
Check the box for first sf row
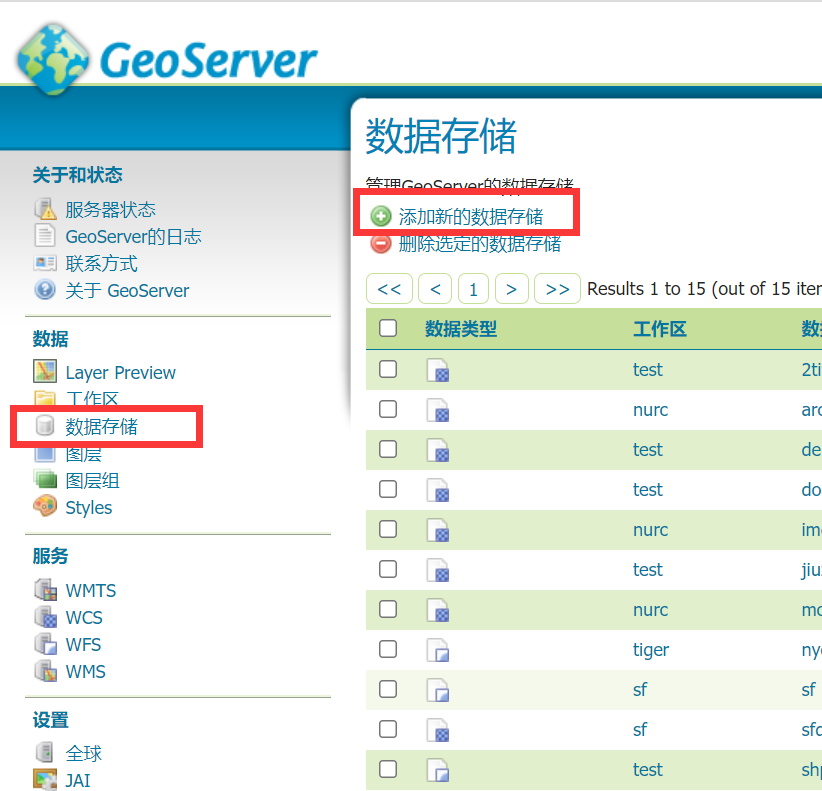pos(388,689)
